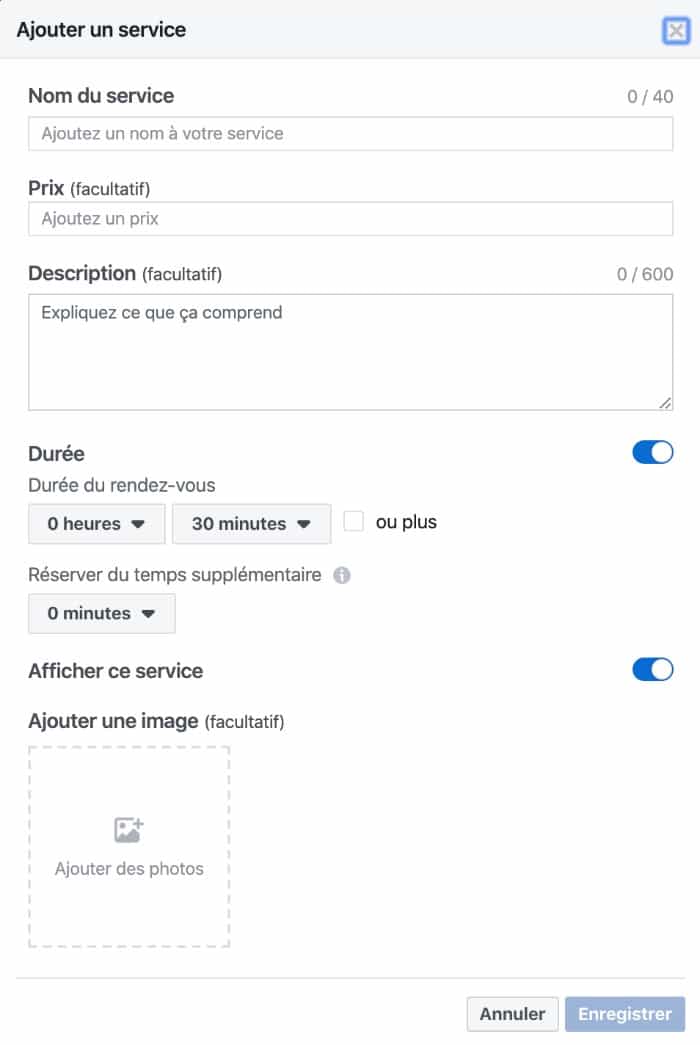The height and width of the screenshot is (1045, 700).
Task: Click the "Ajouter des photos" text
Action: (129, 869)
